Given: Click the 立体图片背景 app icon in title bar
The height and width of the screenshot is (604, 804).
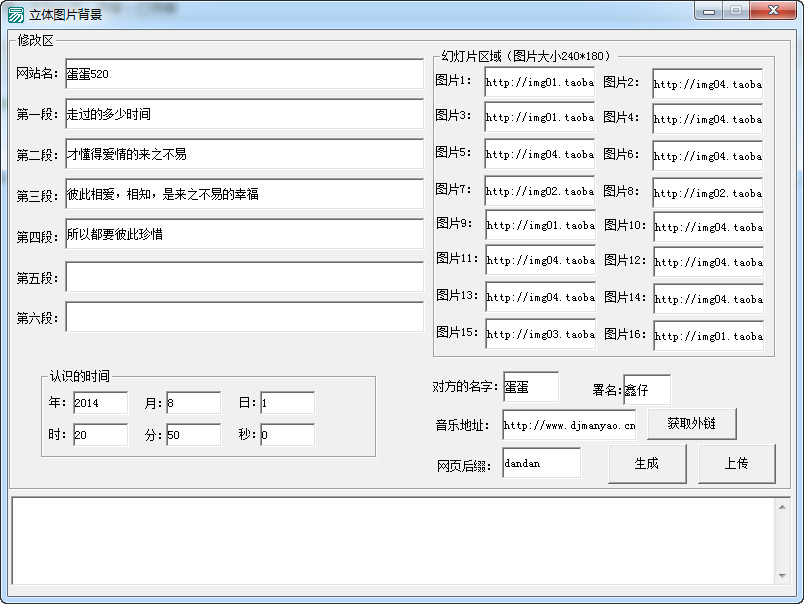Looking at the screenshot, I should [x=16, y=15].
